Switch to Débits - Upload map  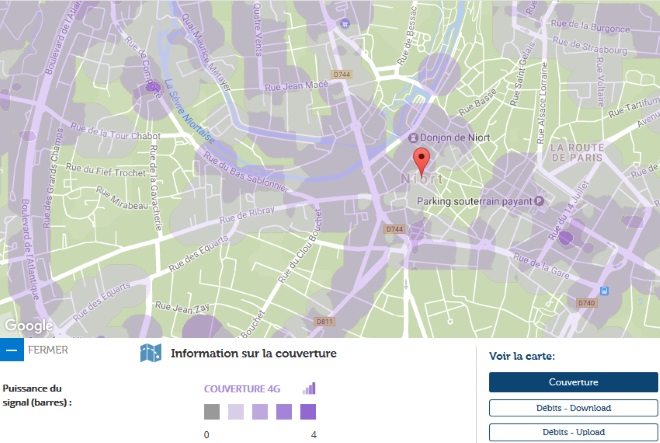tap(573, 432)
